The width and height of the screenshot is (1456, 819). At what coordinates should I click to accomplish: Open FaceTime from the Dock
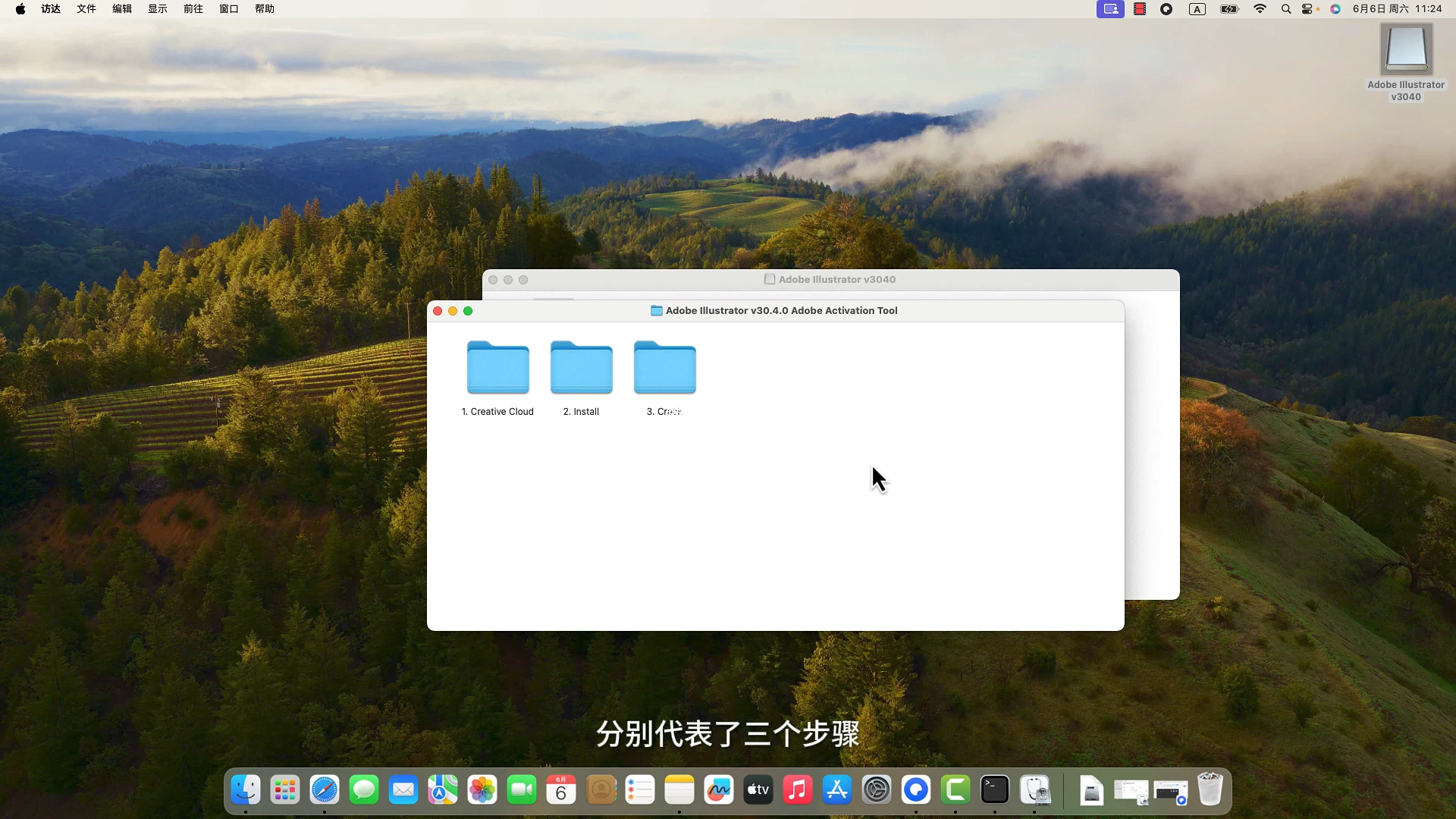pyautogui.click(x=522, y=790)
